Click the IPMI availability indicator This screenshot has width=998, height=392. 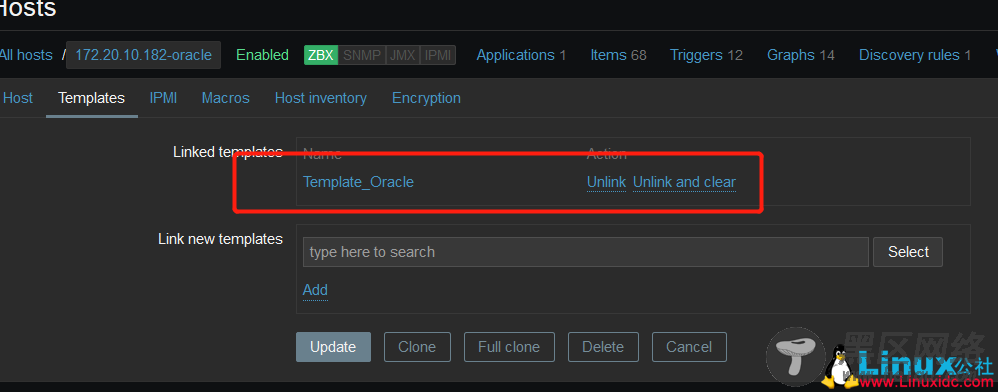coord(438,55)
